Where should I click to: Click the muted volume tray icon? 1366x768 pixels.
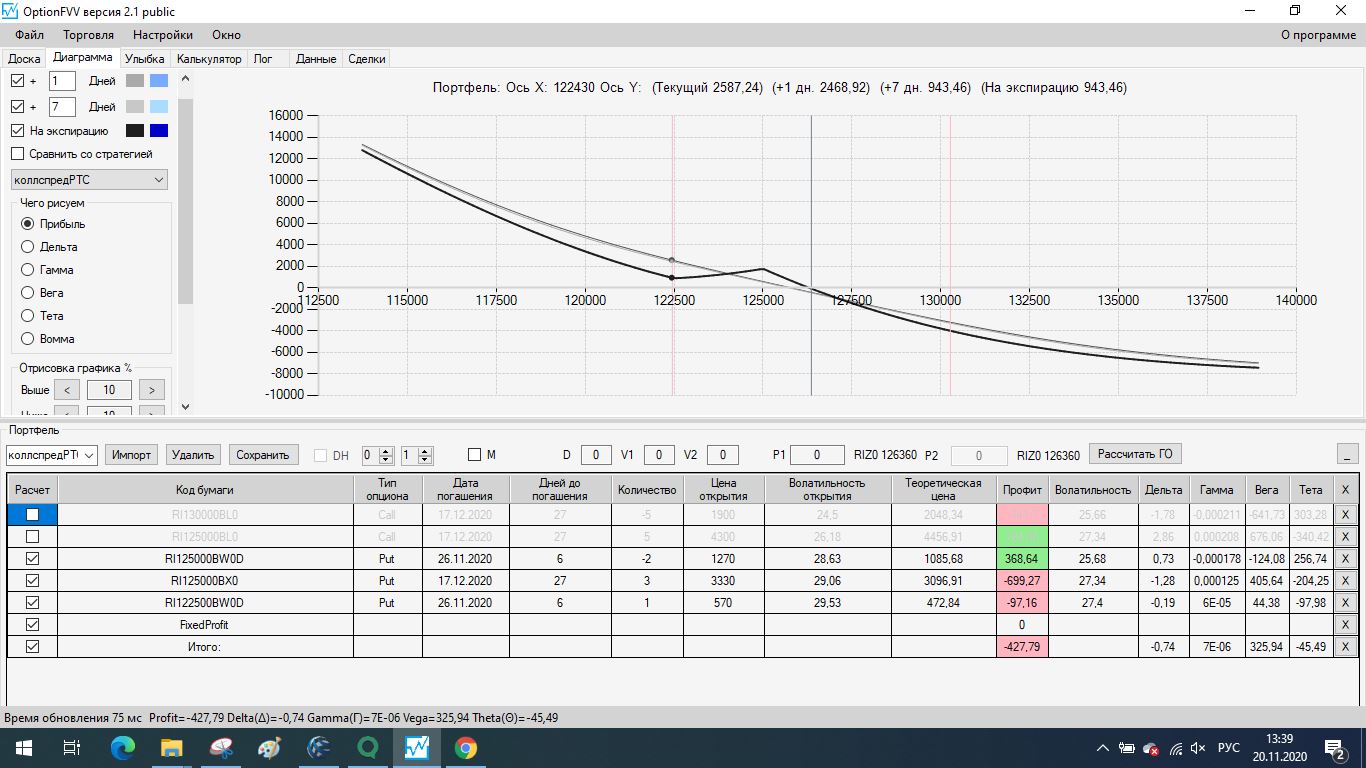tap(1198, 748)
